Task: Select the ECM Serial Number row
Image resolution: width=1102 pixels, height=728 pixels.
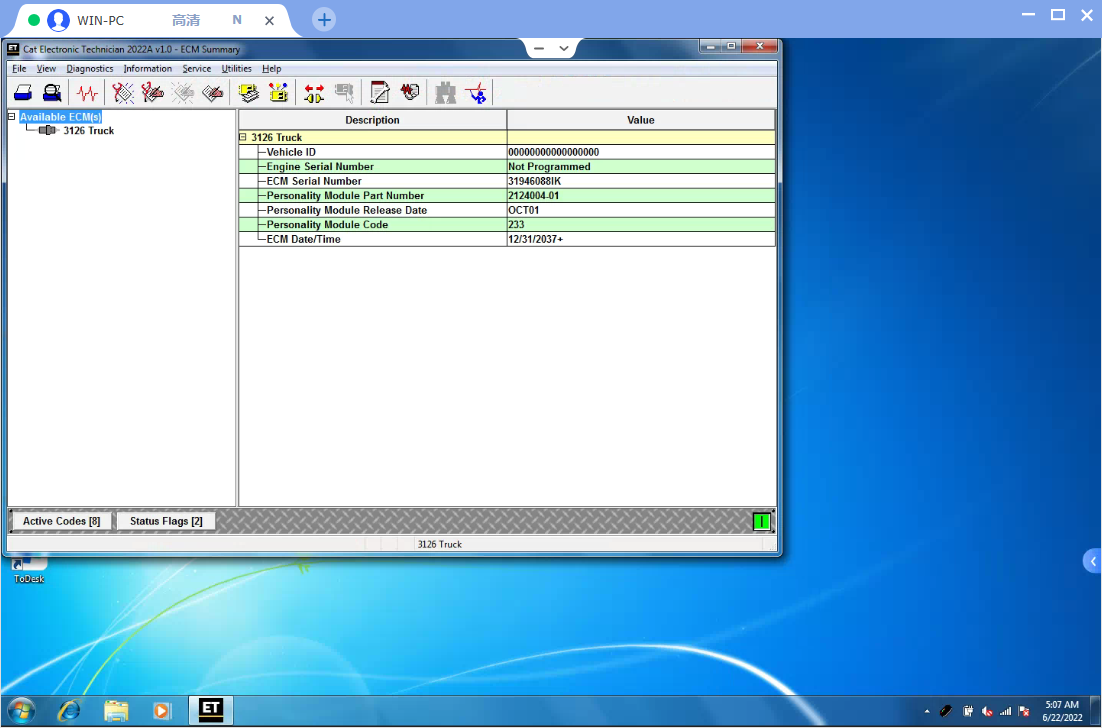Action: [507, 181]
